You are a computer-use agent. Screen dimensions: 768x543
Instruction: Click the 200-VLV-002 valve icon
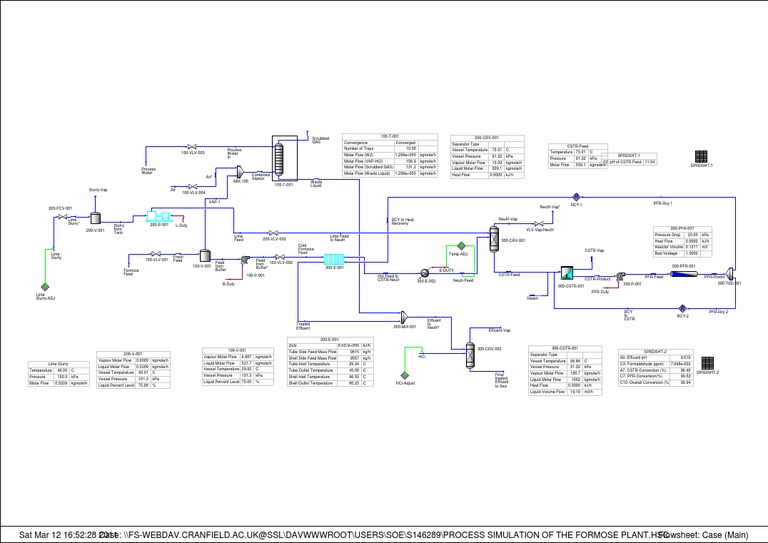click(273, 233)
